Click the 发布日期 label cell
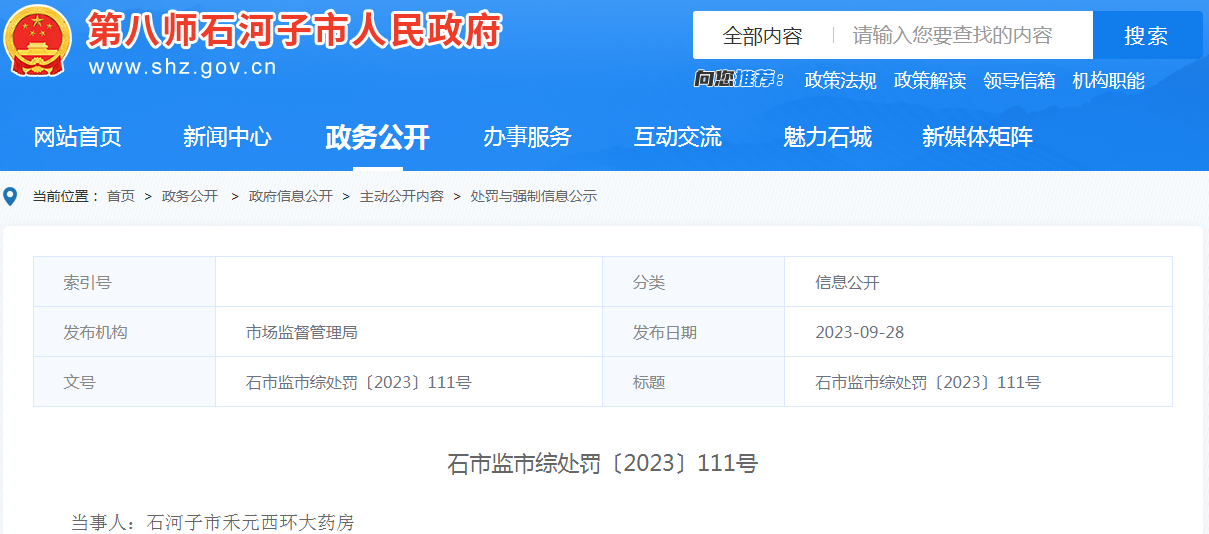 click(694, 332)
